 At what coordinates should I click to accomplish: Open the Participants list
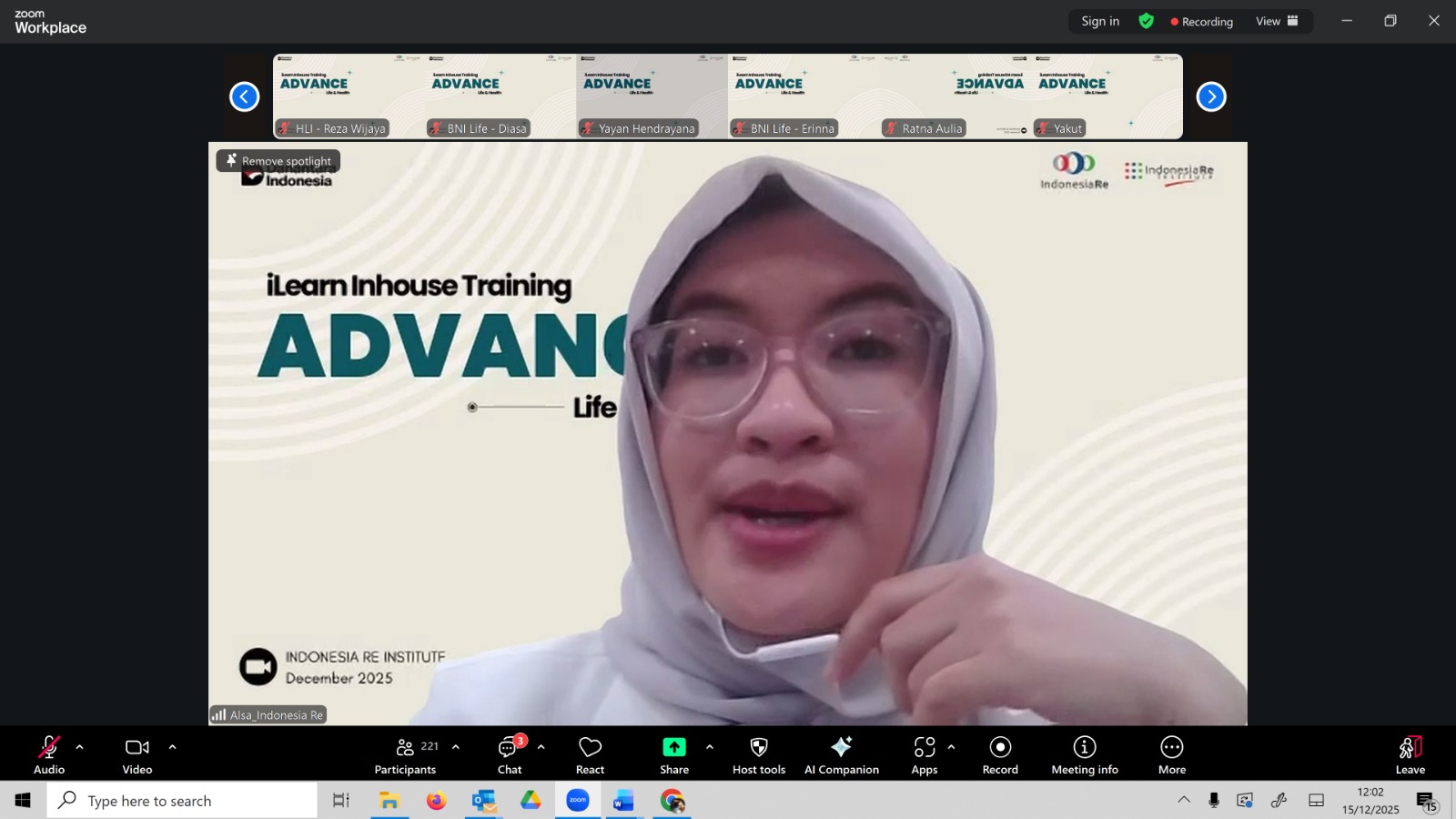click(x=406, y=754)
